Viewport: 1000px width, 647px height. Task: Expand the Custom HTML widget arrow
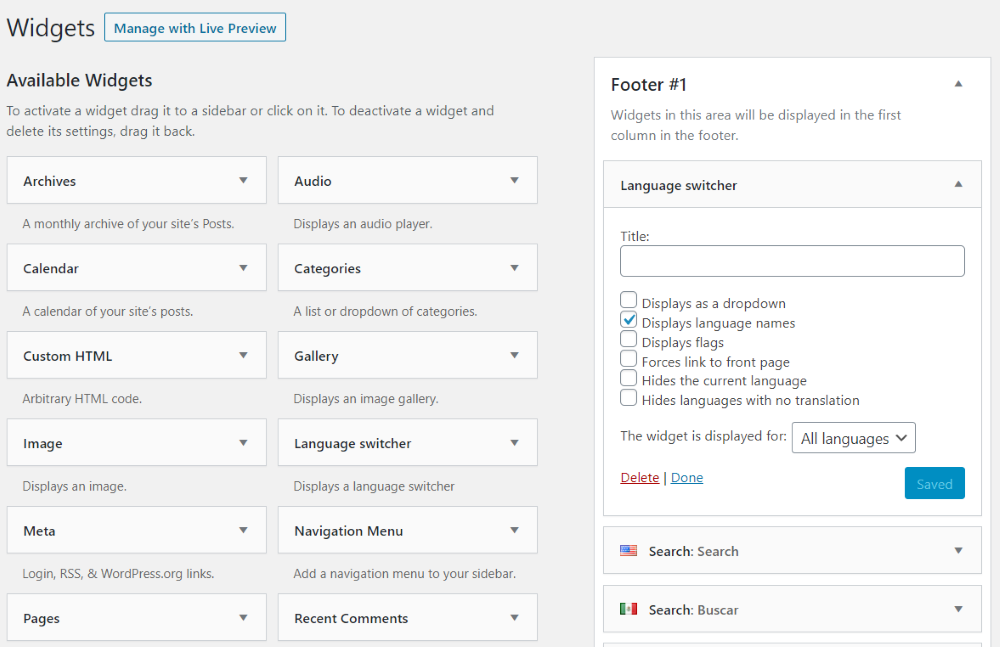pos(243,356)
